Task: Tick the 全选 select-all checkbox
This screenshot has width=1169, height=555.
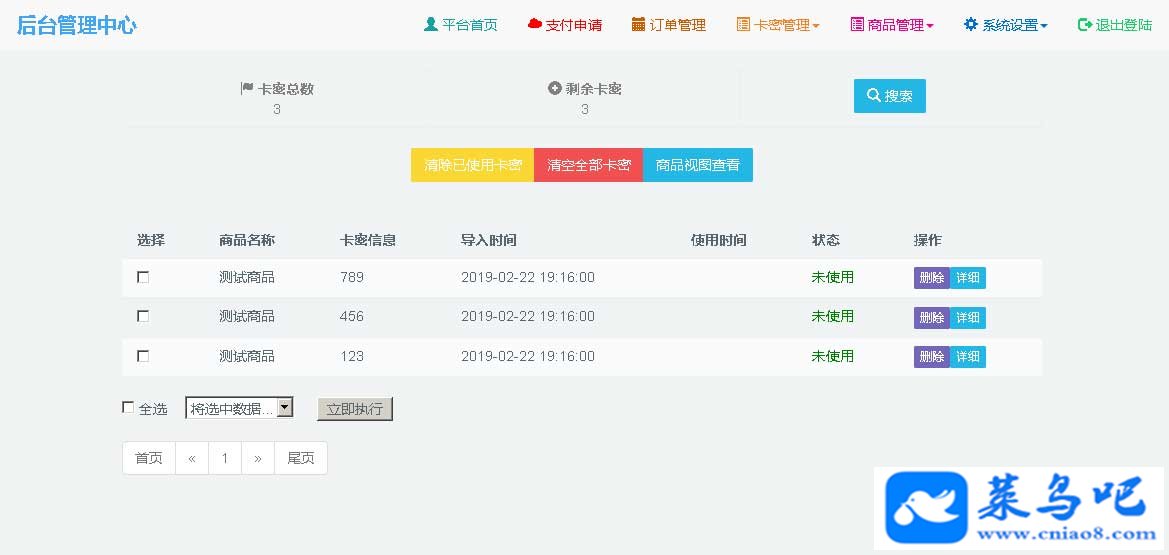Action: [x=128, y=407]
